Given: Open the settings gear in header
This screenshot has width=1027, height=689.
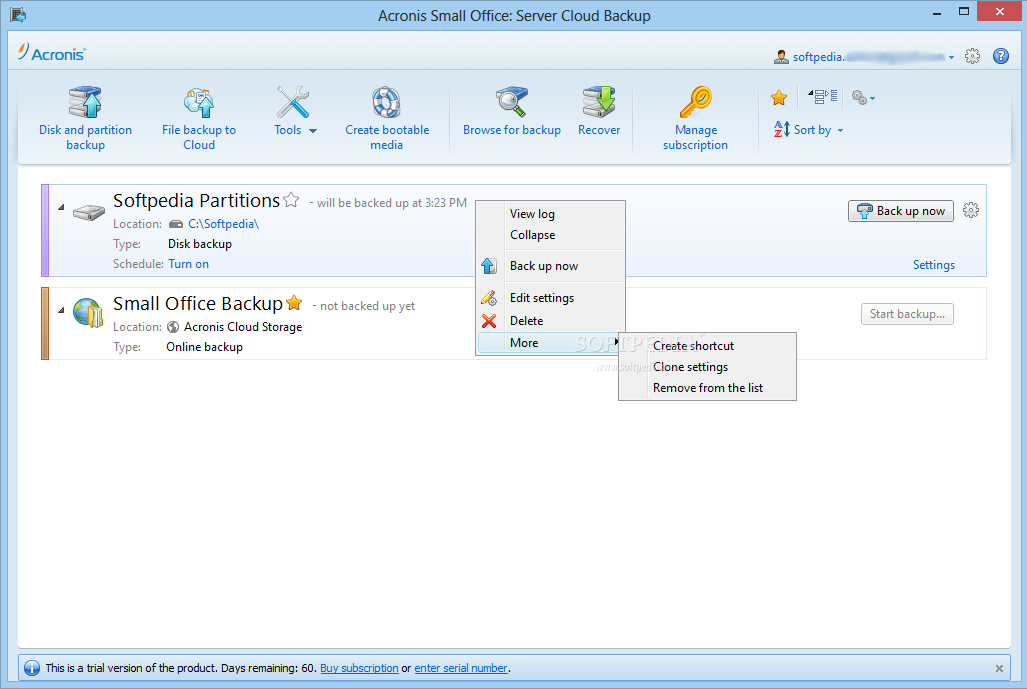Looking at the screenshot, I should click(972, 56).
